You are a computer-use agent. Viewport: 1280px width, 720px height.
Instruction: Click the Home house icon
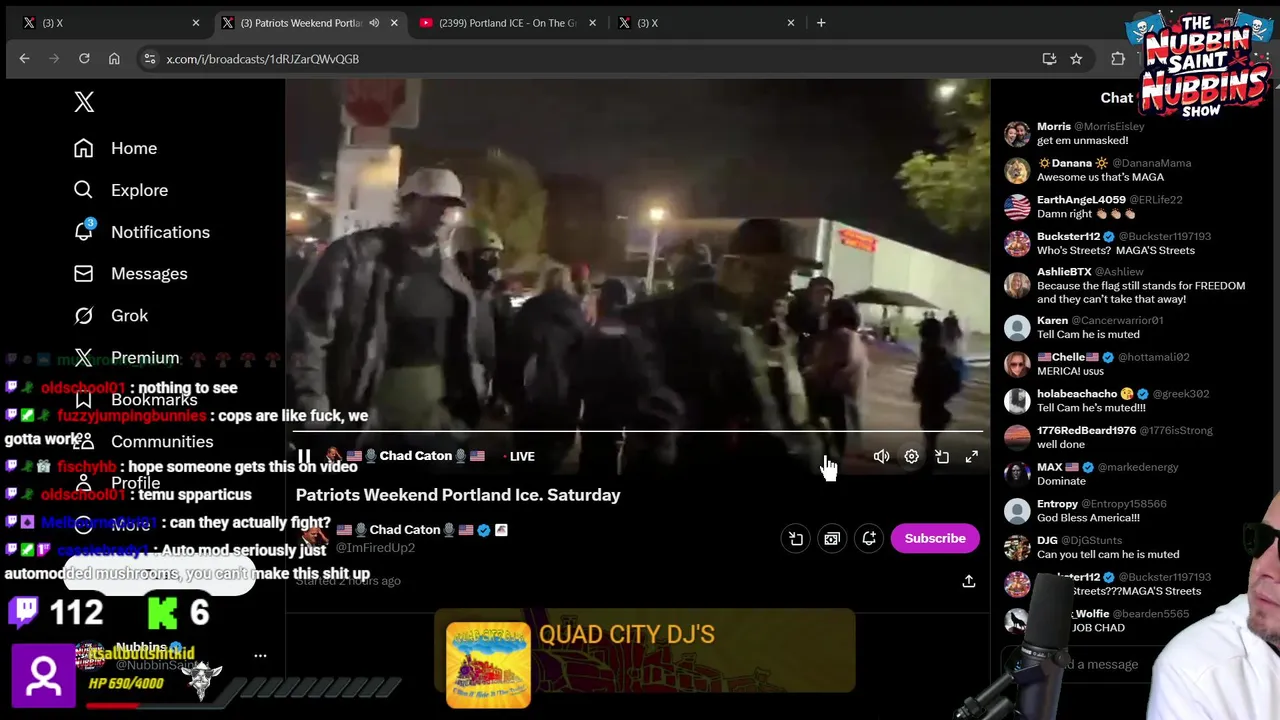coord(84,148)
